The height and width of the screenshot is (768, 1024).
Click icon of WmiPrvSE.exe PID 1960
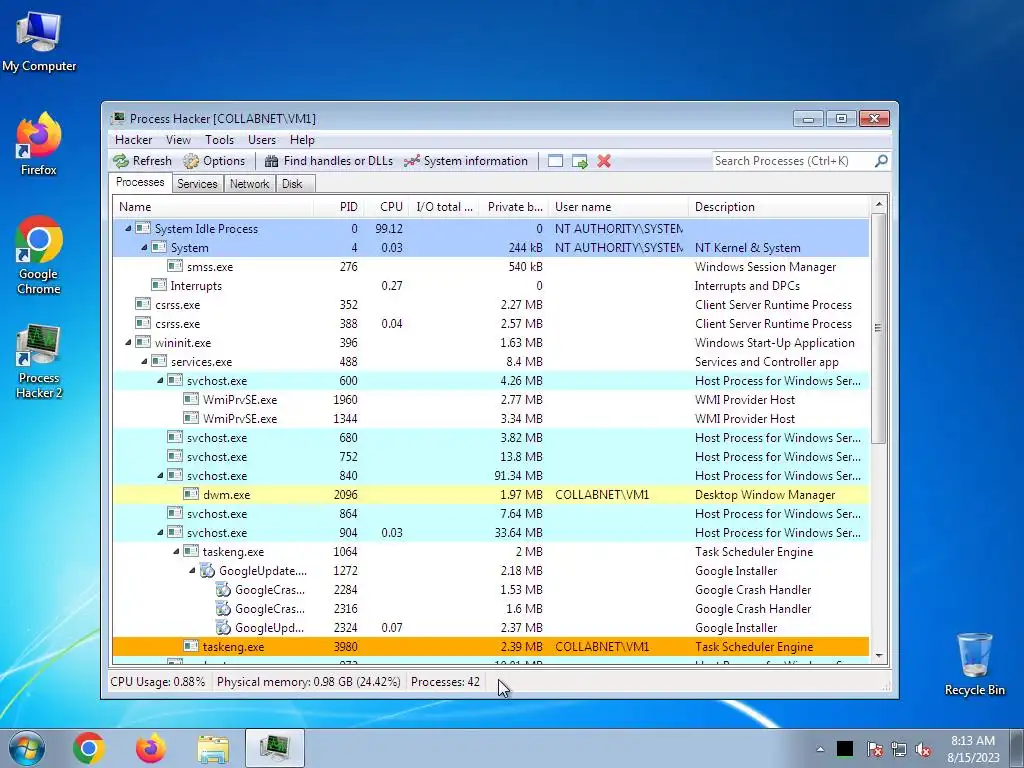[x=191, y=400]
